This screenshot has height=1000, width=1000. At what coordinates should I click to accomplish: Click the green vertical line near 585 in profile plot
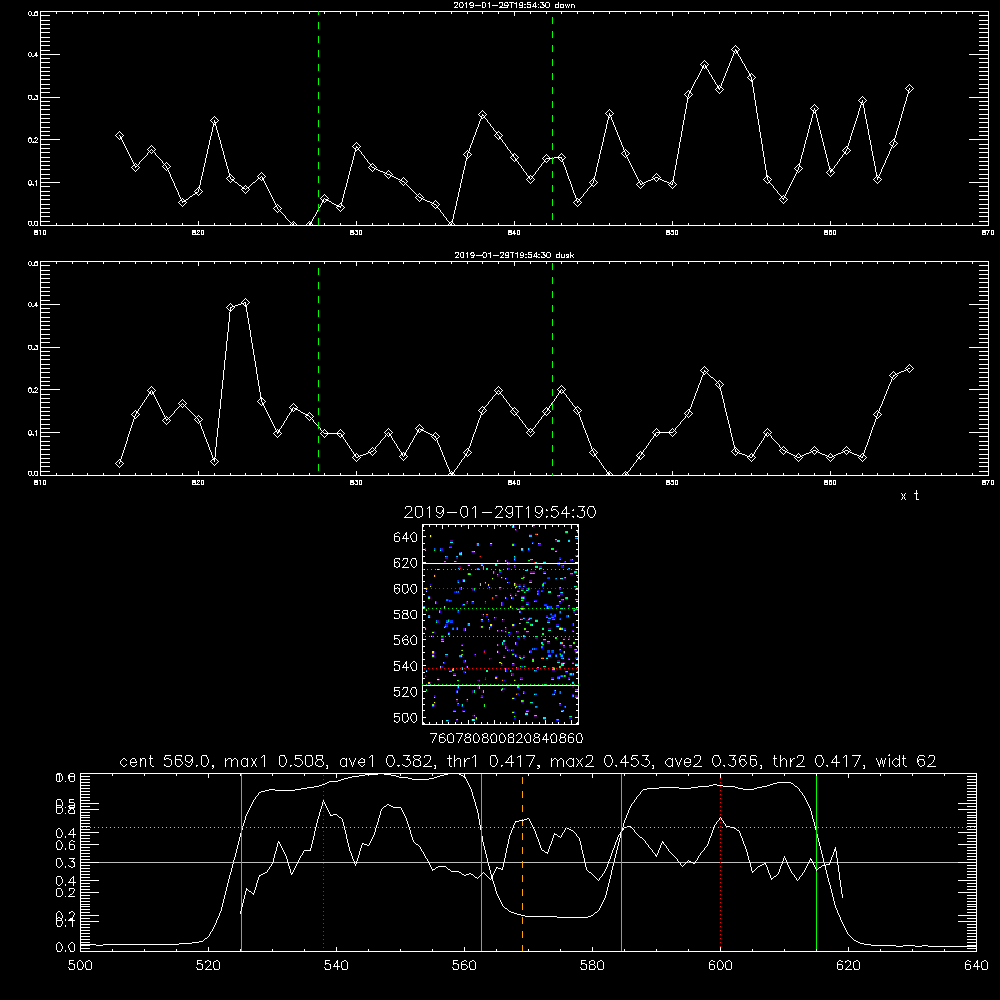(x=621, y=863)
